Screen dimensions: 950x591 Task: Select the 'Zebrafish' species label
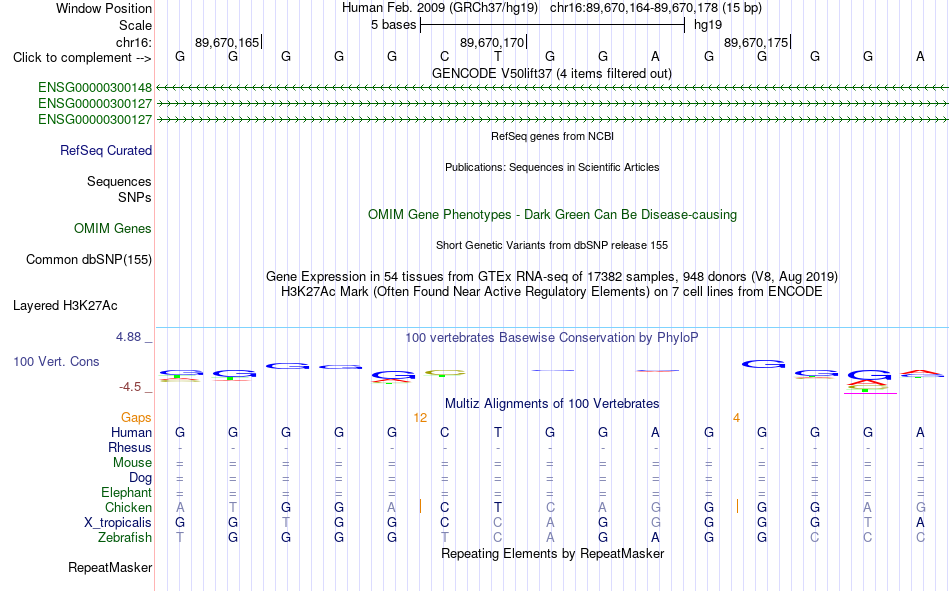pyautogui.click(x=125, y=538)
